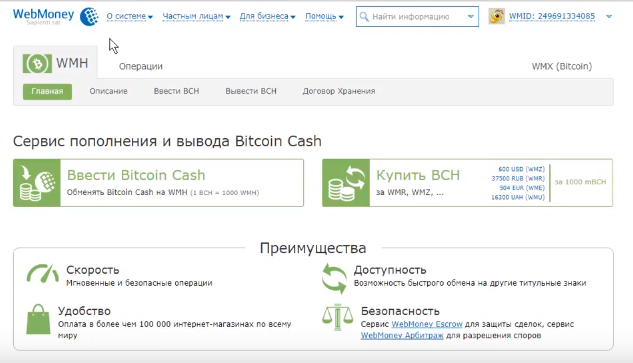633x363 pixels.
Task: Open the 'Частным лицам' dropdown menu
Action: [196, 17]
